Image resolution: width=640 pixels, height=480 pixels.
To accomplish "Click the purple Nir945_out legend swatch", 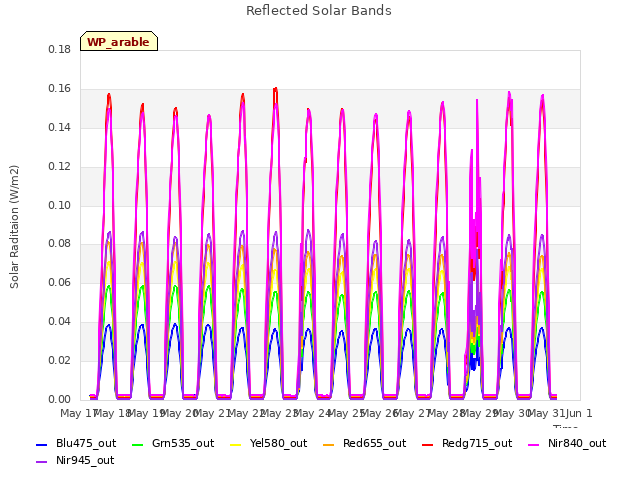I will tap(42, 462).
